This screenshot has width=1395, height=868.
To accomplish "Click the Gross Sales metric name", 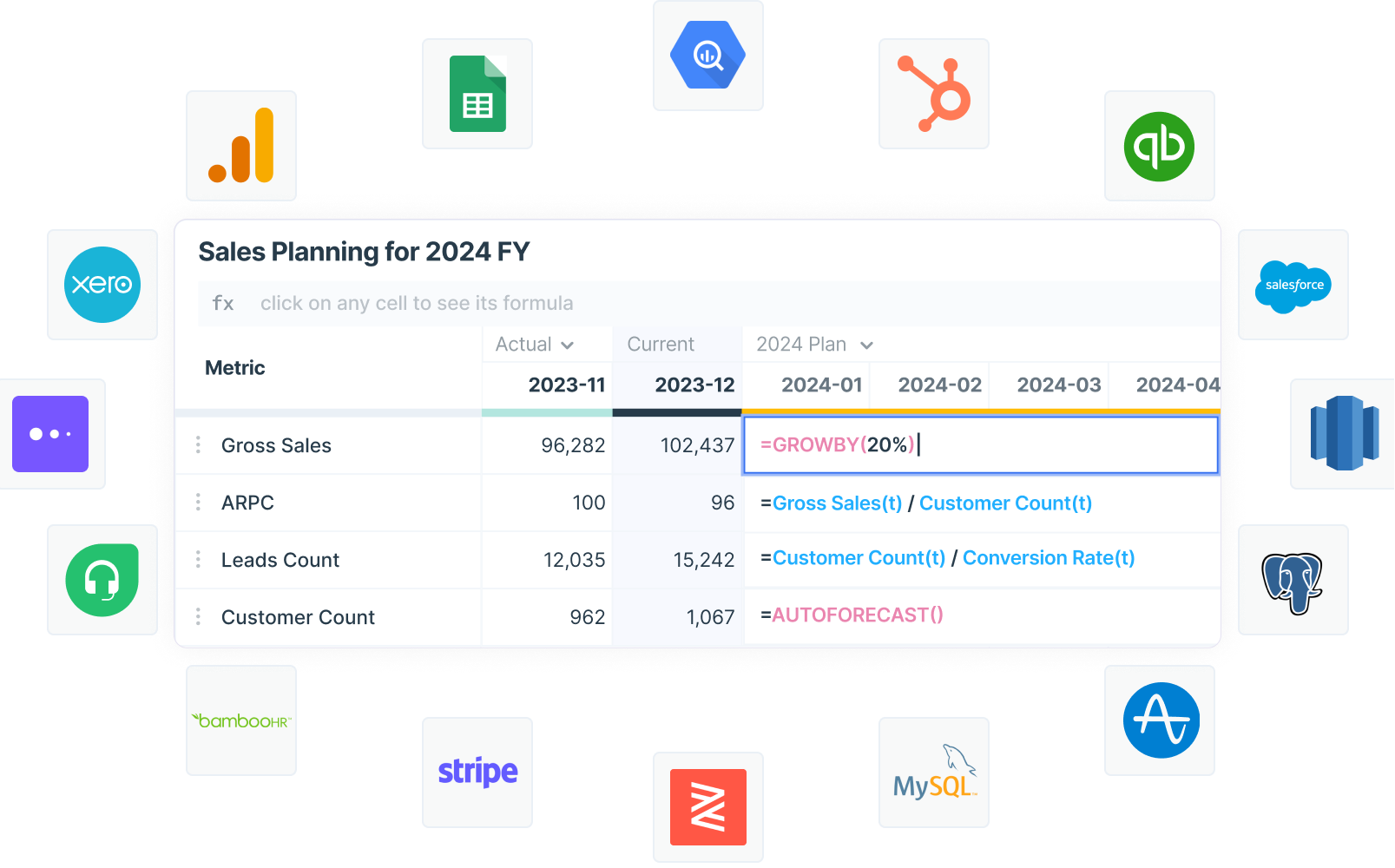I will pyautogui.click(x=276, y=445).
